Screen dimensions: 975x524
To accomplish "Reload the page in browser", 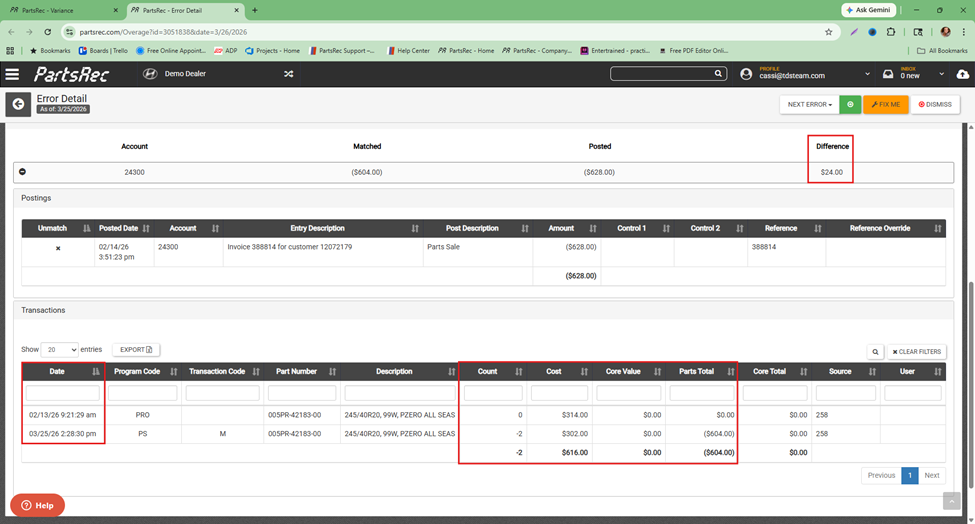I will 47,32.
